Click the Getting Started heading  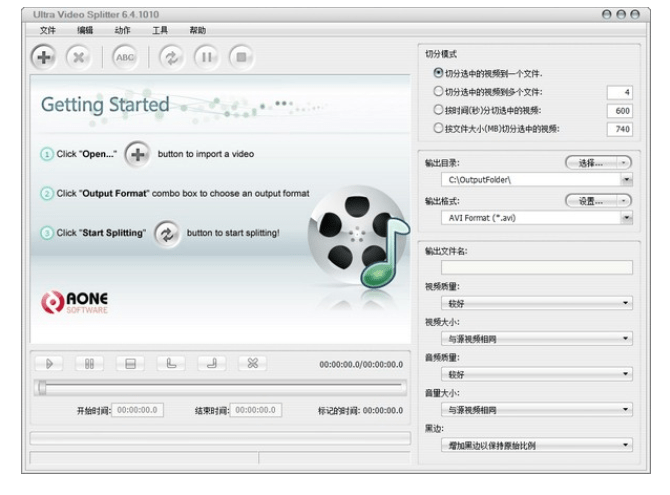tap(105, 105)
